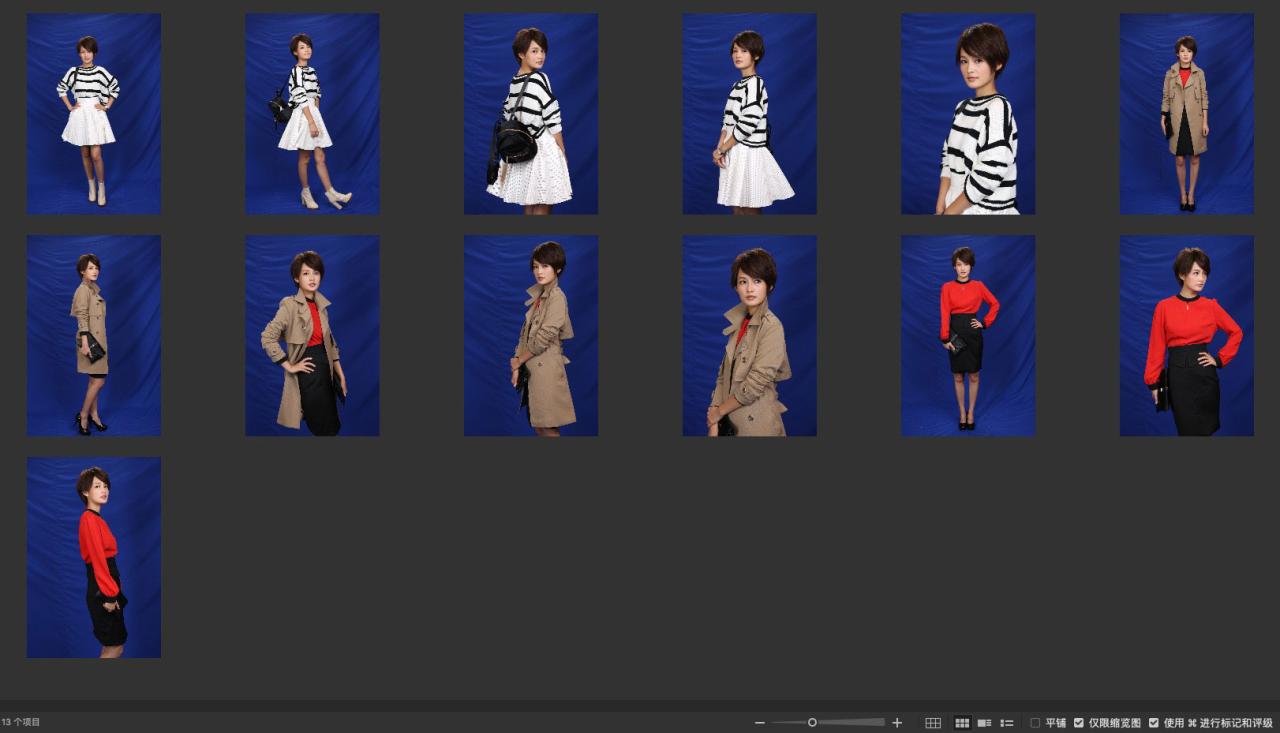Switch to the filmstrip grid view icon
Screen dimensions: 1280x733
tap(933, 723)
